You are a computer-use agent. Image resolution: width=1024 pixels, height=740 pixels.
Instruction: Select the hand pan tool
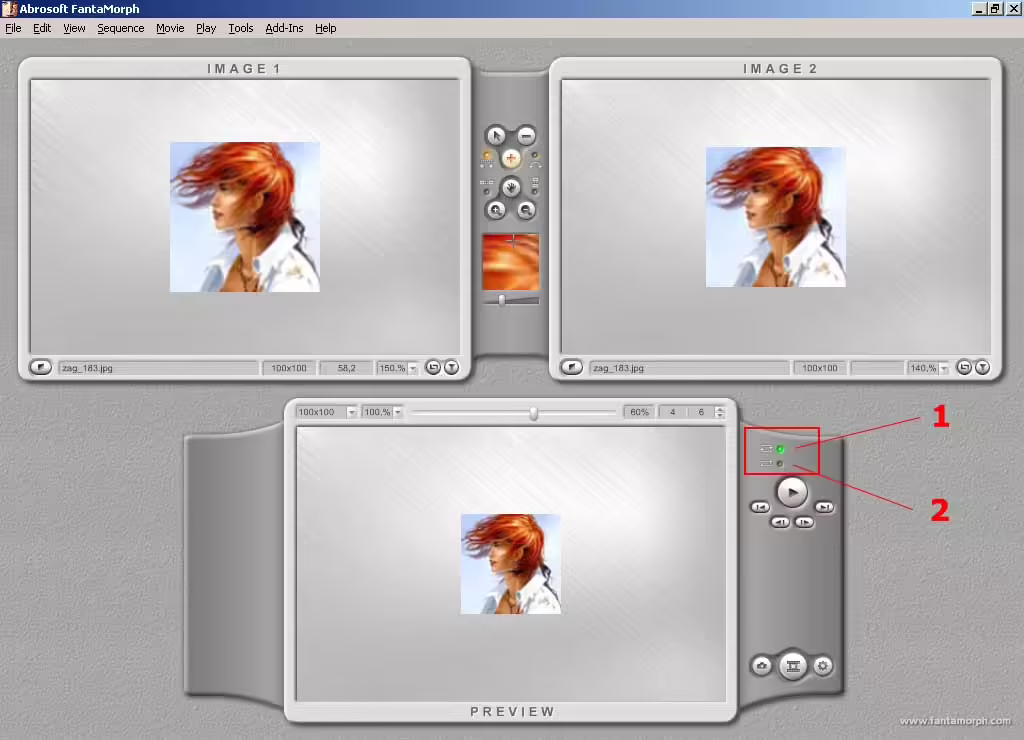pos(511,188)
